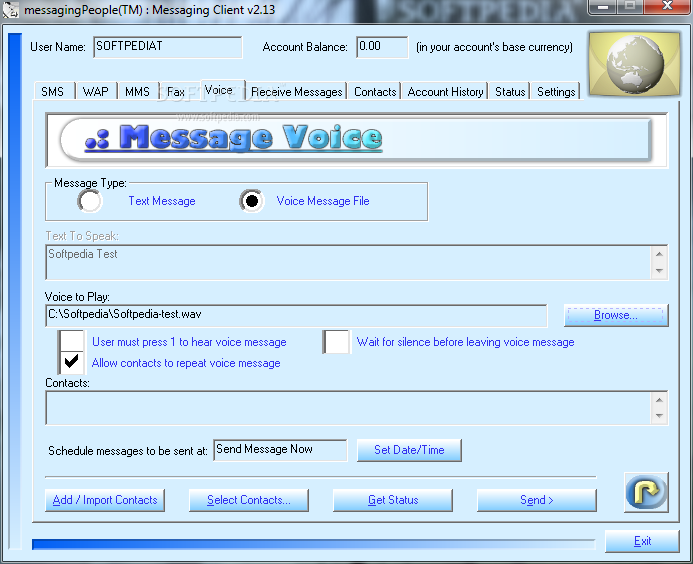Screen dimensions: 693x564
Task: Click the yellow return arrow icon button
Action: (646, 492)
